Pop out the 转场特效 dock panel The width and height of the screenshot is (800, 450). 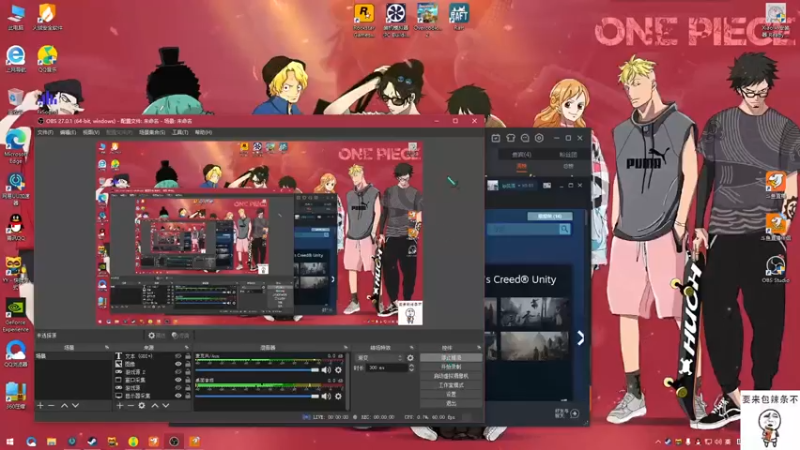(411, 347)
